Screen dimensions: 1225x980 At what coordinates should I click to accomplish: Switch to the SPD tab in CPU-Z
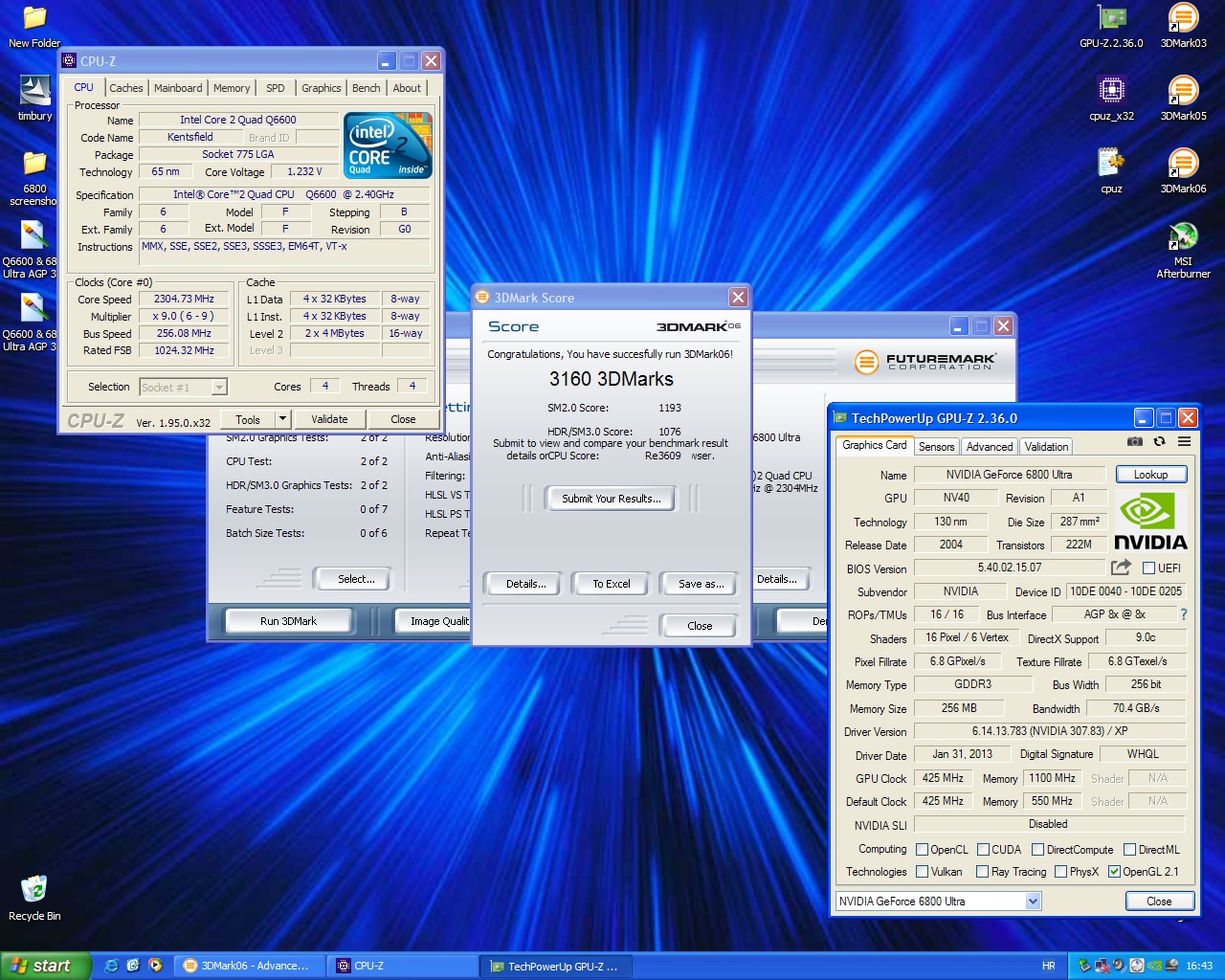(276, 88)
